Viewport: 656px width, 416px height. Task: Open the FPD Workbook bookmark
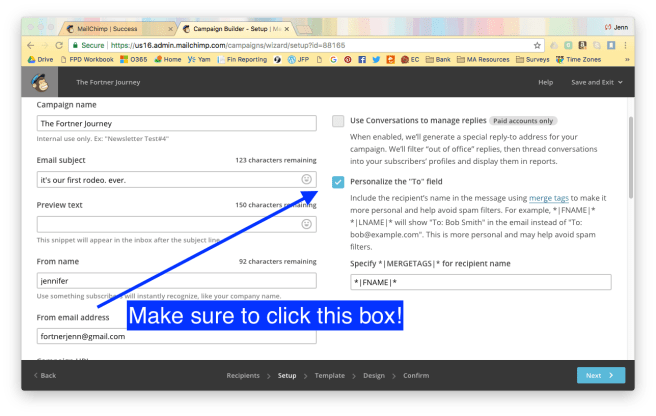pyautogui.click(x=87, y=59)
